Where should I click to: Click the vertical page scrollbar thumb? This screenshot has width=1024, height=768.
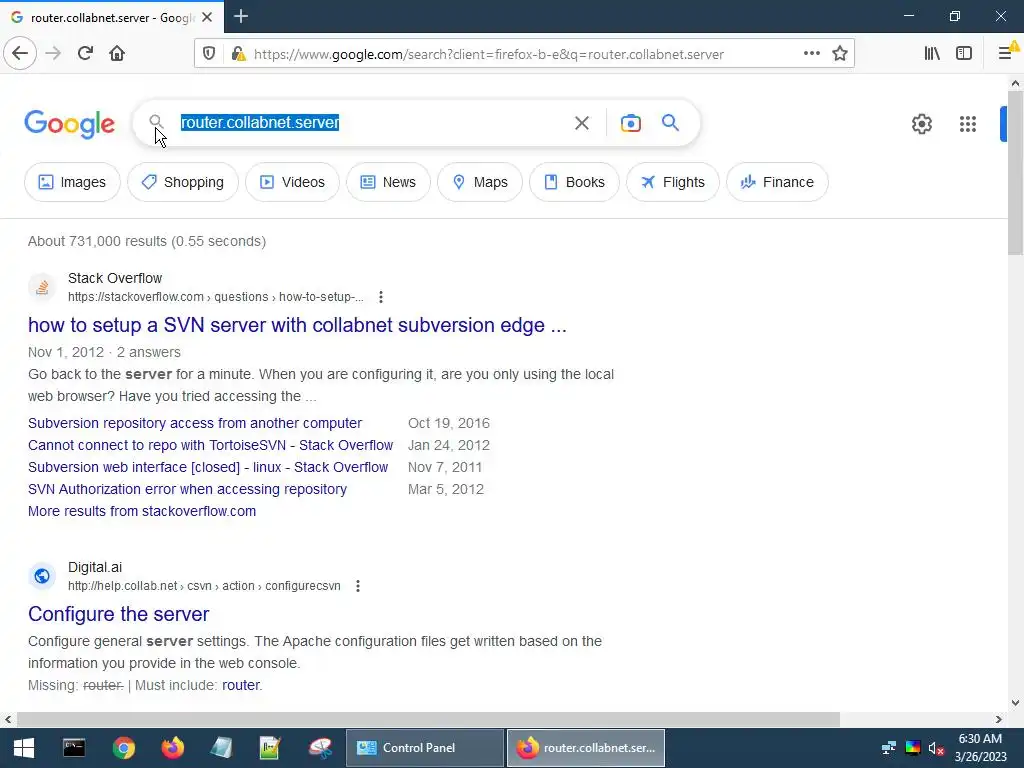(1016, 173)
